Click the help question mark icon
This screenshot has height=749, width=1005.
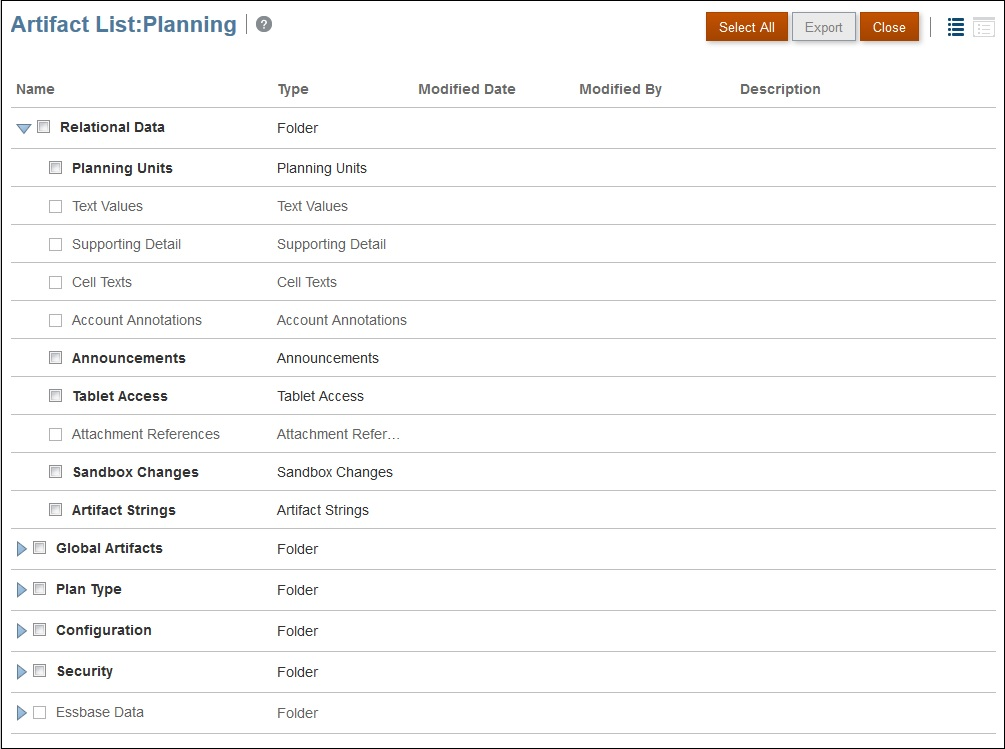click(264, 25)
